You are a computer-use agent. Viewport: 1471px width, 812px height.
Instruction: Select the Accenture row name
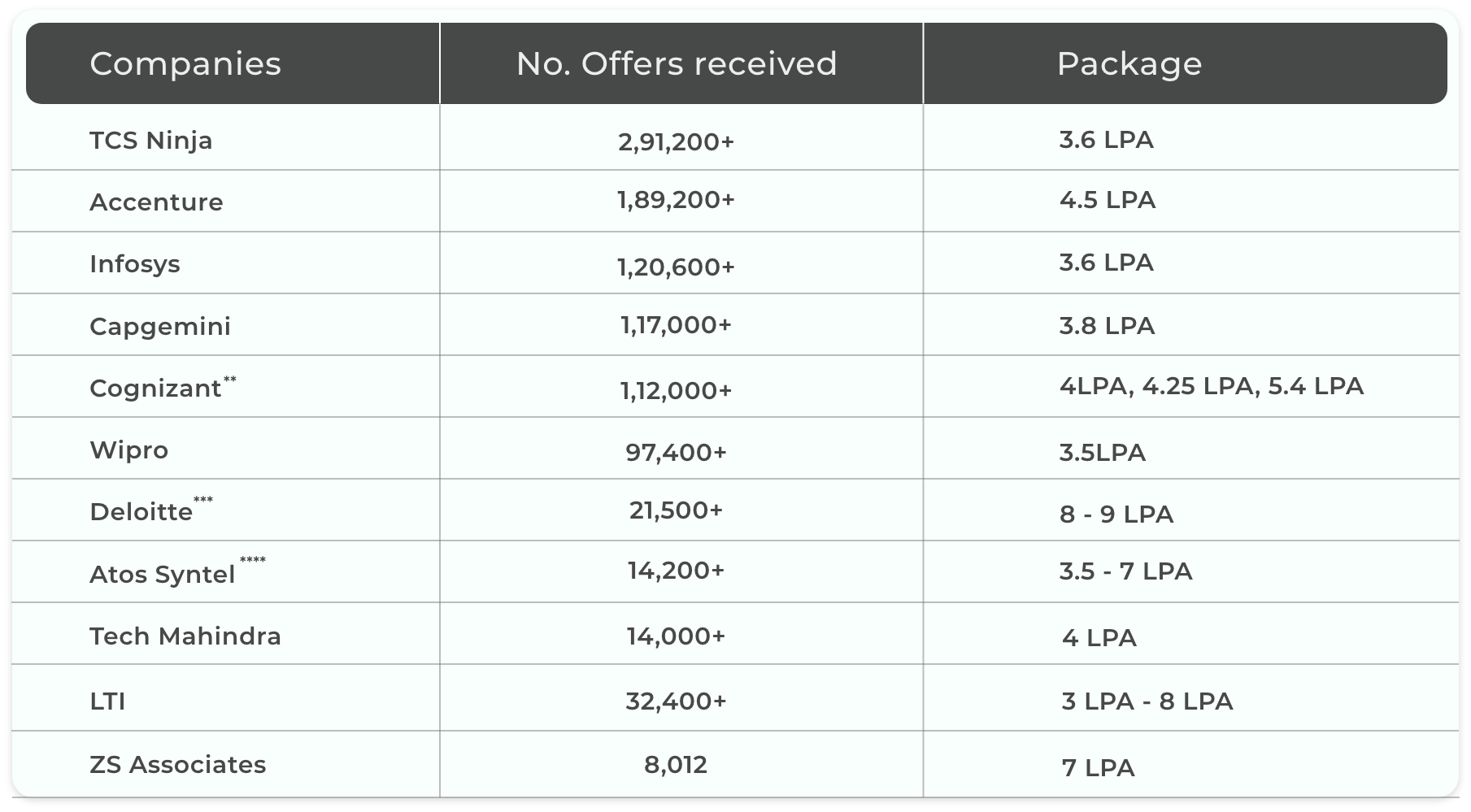[156, 202]
